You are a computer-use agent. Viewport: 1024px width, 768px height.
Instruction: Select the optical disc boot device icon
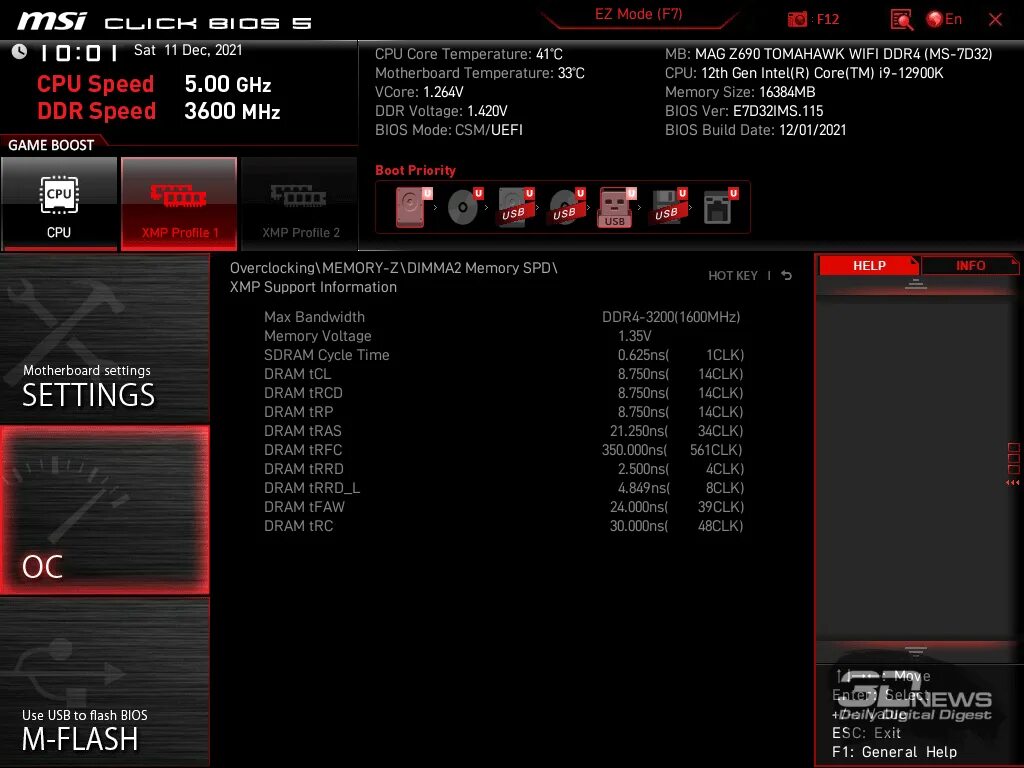point(464,207)
